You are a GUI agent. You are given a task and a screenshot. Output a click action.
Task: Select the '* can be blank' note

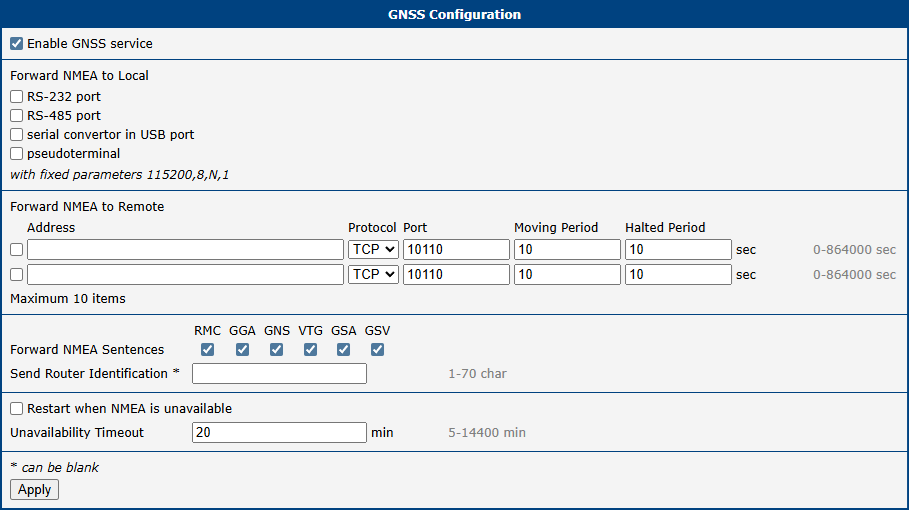[x=54, y=467]
